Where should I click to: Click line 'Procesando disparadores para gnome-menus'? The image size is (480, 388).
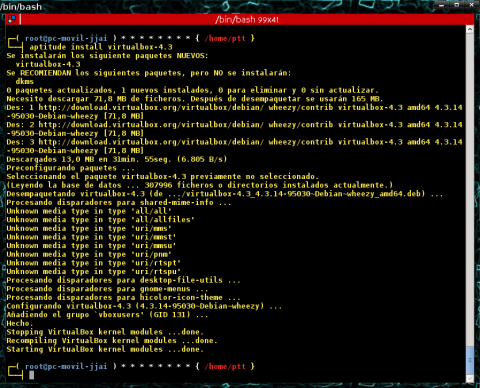point(107,289)
